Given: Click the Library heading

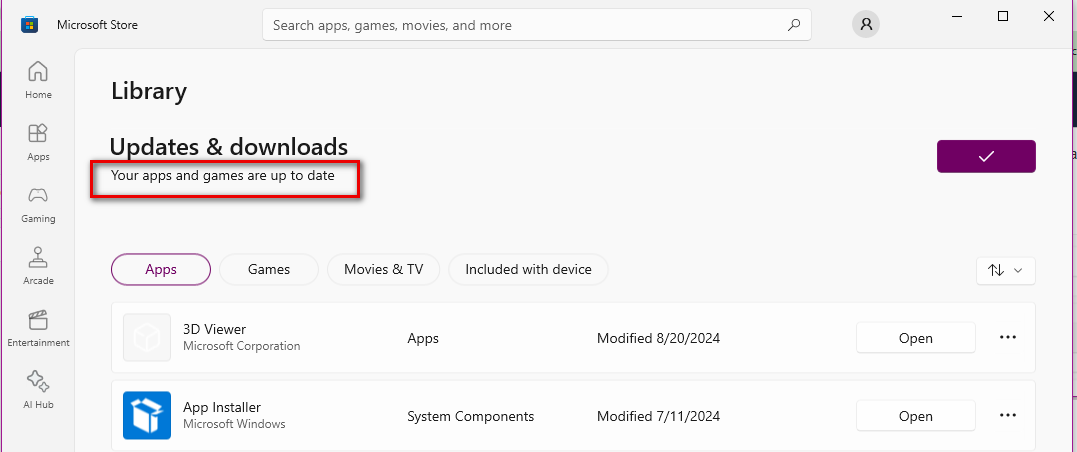Looking at the screenshot, I should click(149, 91).
